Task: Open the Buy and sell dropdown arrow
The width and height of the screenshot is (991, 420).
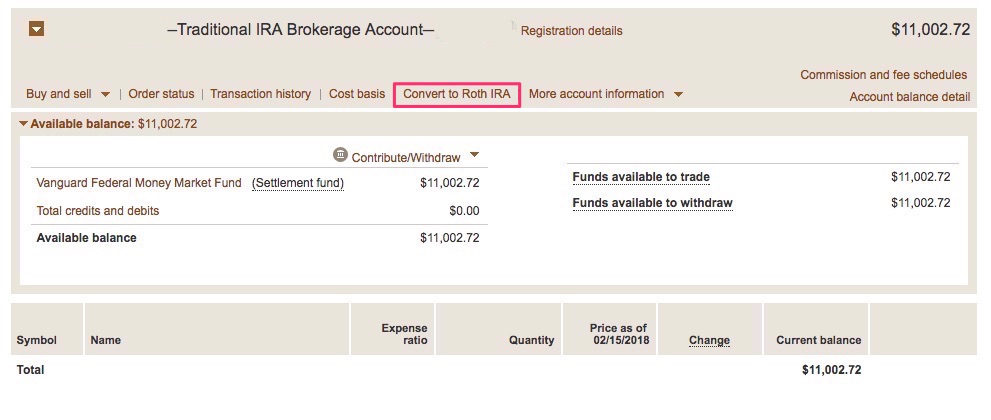Action: pos(105,95)
